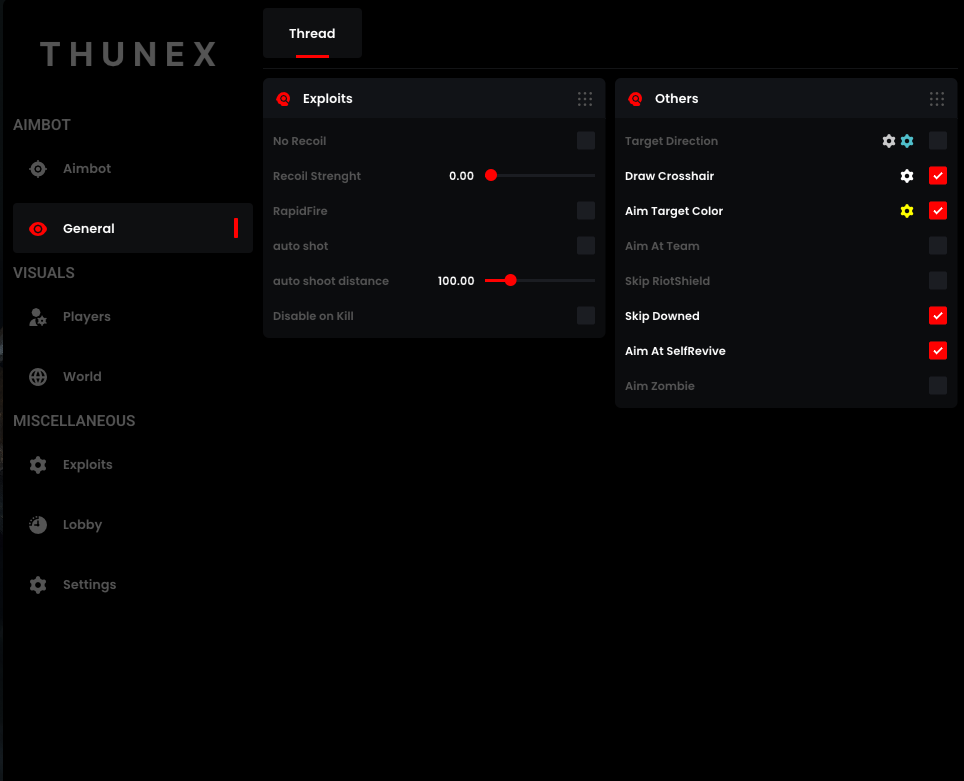The height and width of the screenshot is (781, 964).
Task: Click the Lobby speedometer icon
Action: (x=37, y=524)
